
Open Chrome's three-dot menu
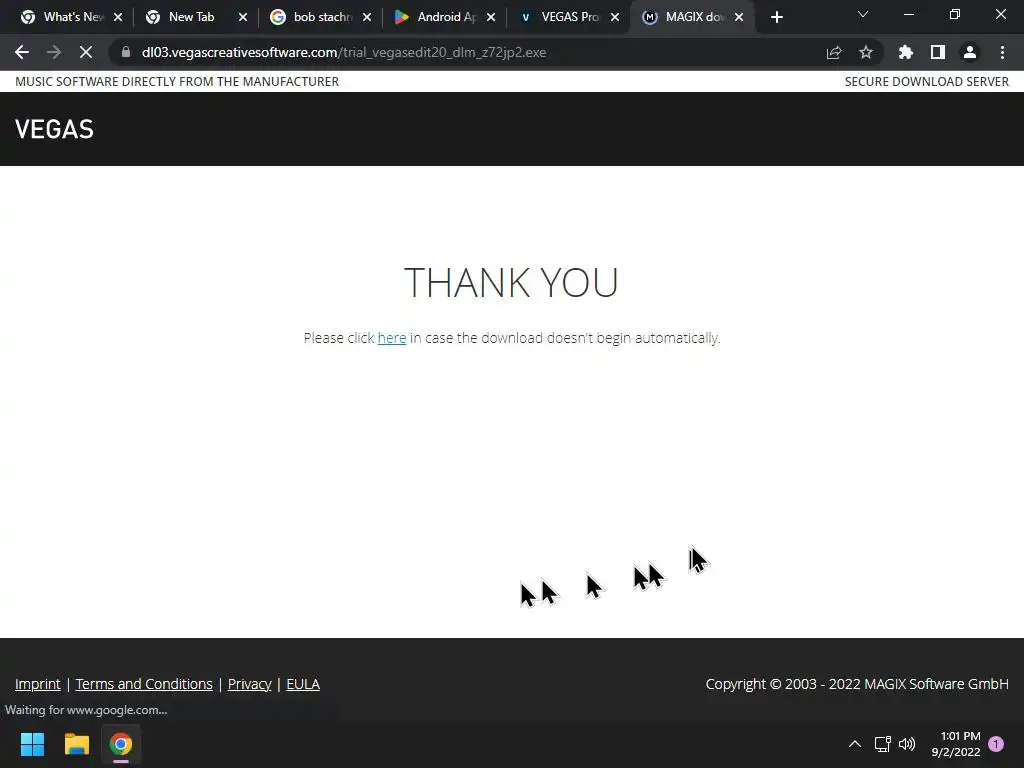click(x=1002, y=52)
